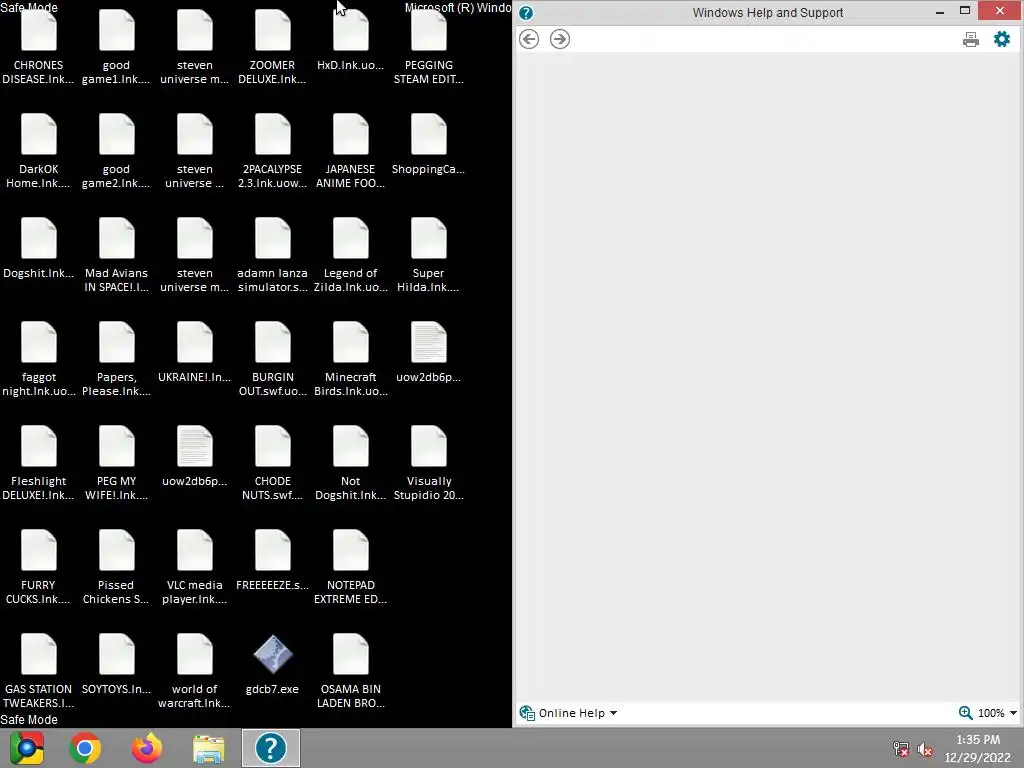Select the 2PACALYPSE 2.3 desktop file
The width and height of the screenshot is (1024, 768).
[x=272, y=152]
